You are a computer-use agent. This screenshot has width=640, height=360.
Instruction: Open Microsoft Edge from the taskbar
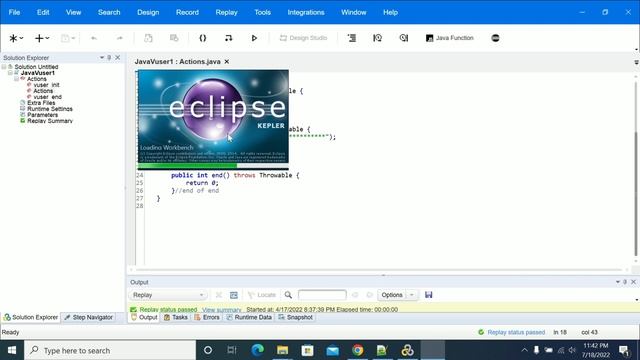(x=258, y=350)
